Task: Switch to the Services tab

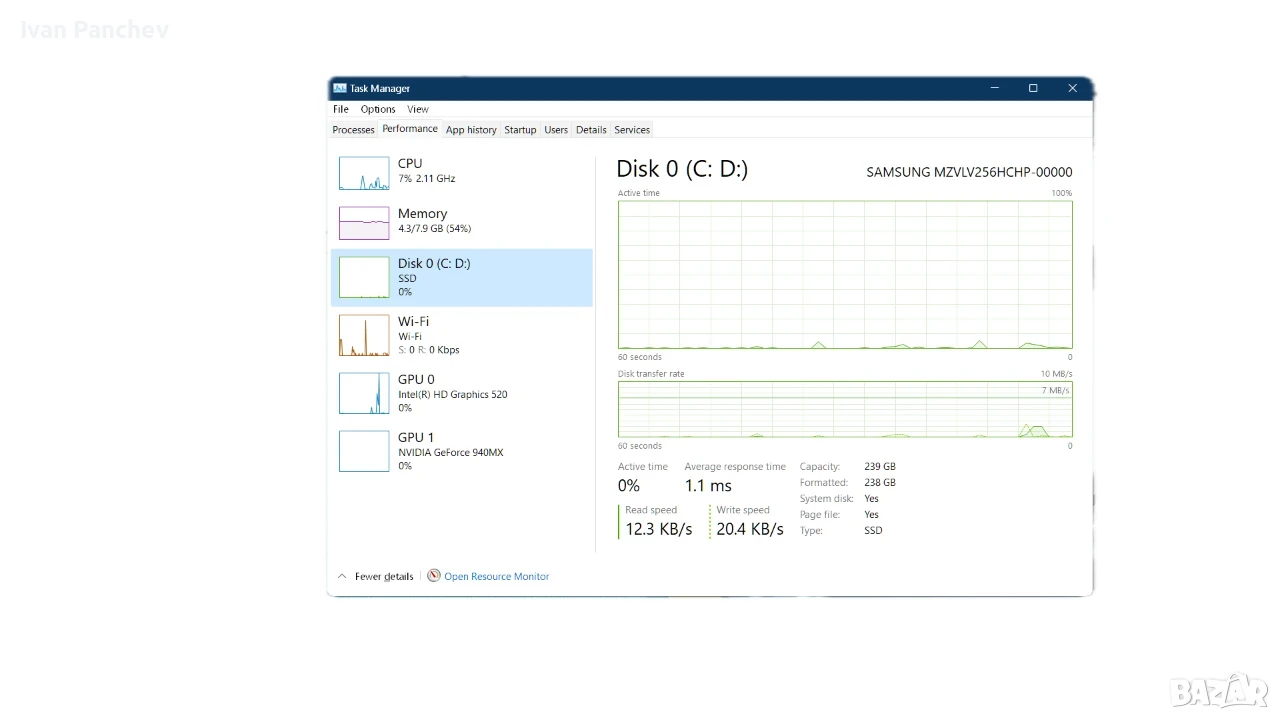Action: click(x=632, y=130)
